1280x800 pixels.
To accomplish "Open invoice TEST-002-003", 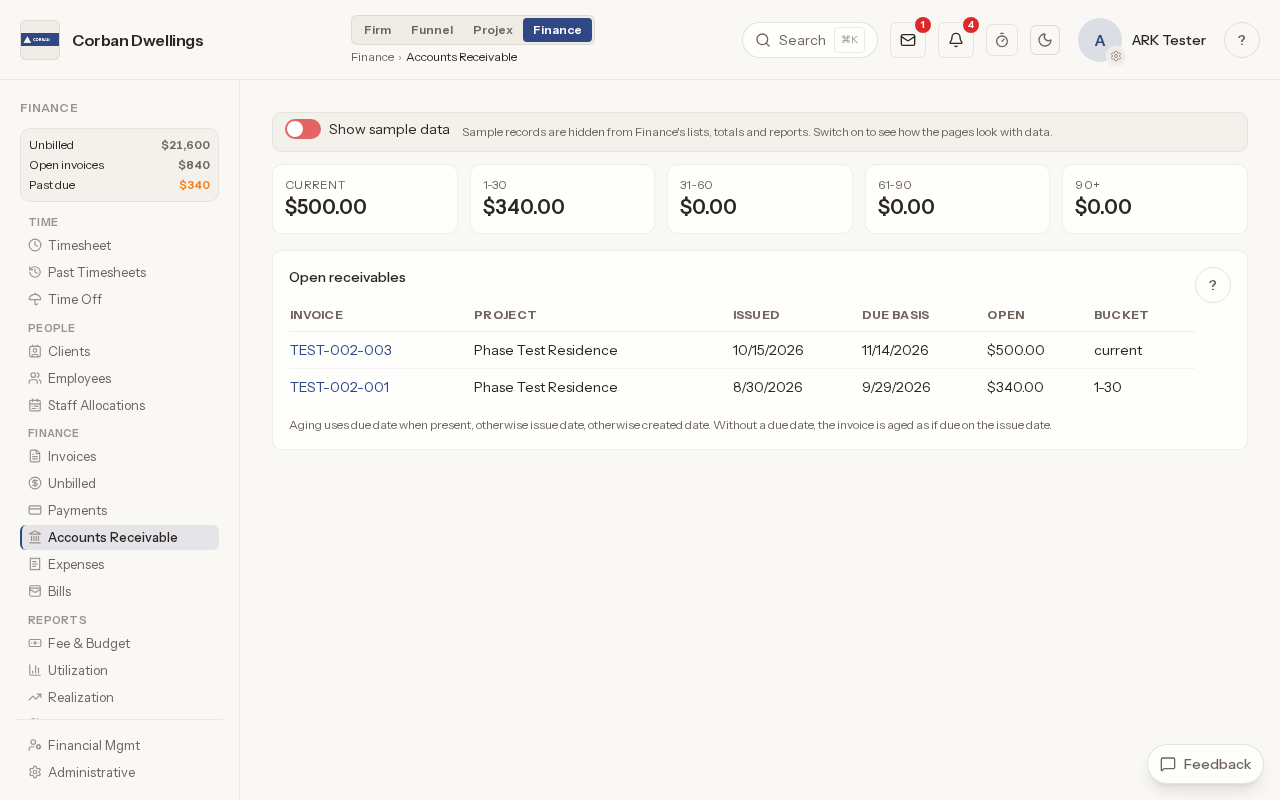I will [341, 350].
